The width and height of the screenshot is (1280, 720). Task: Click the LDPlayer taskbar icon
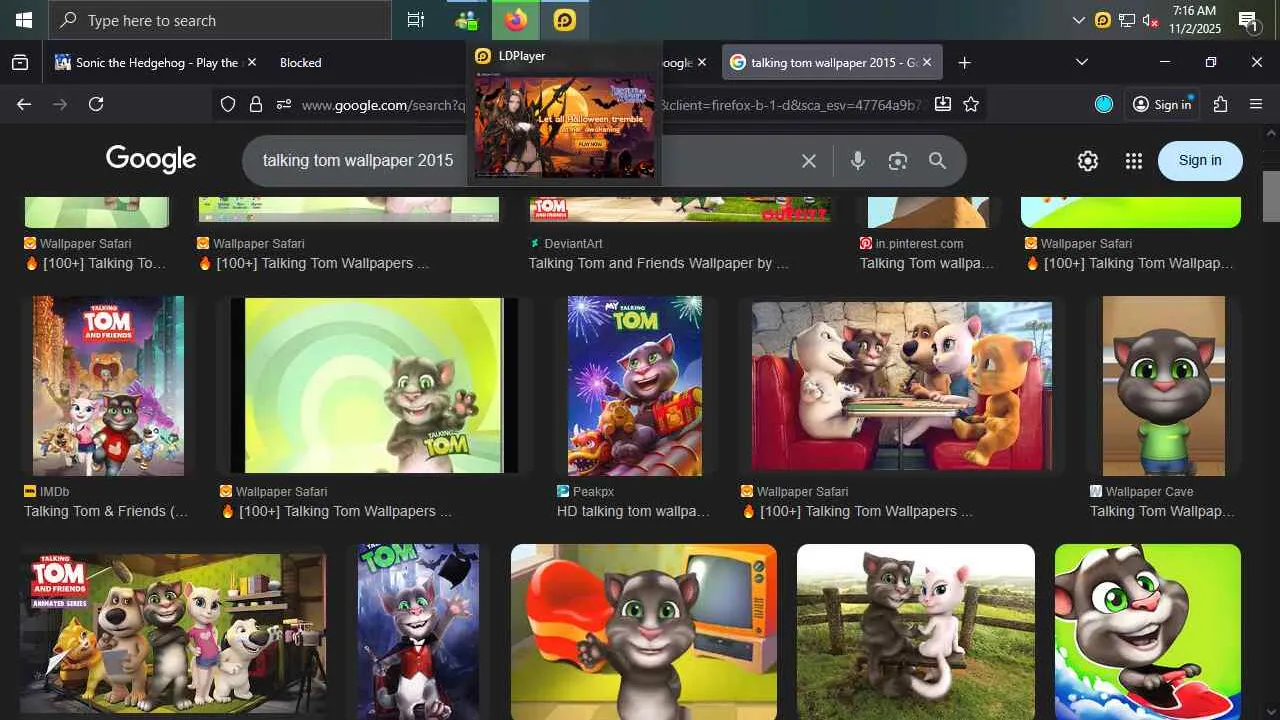pyautogui.click(x=565, y=20)
